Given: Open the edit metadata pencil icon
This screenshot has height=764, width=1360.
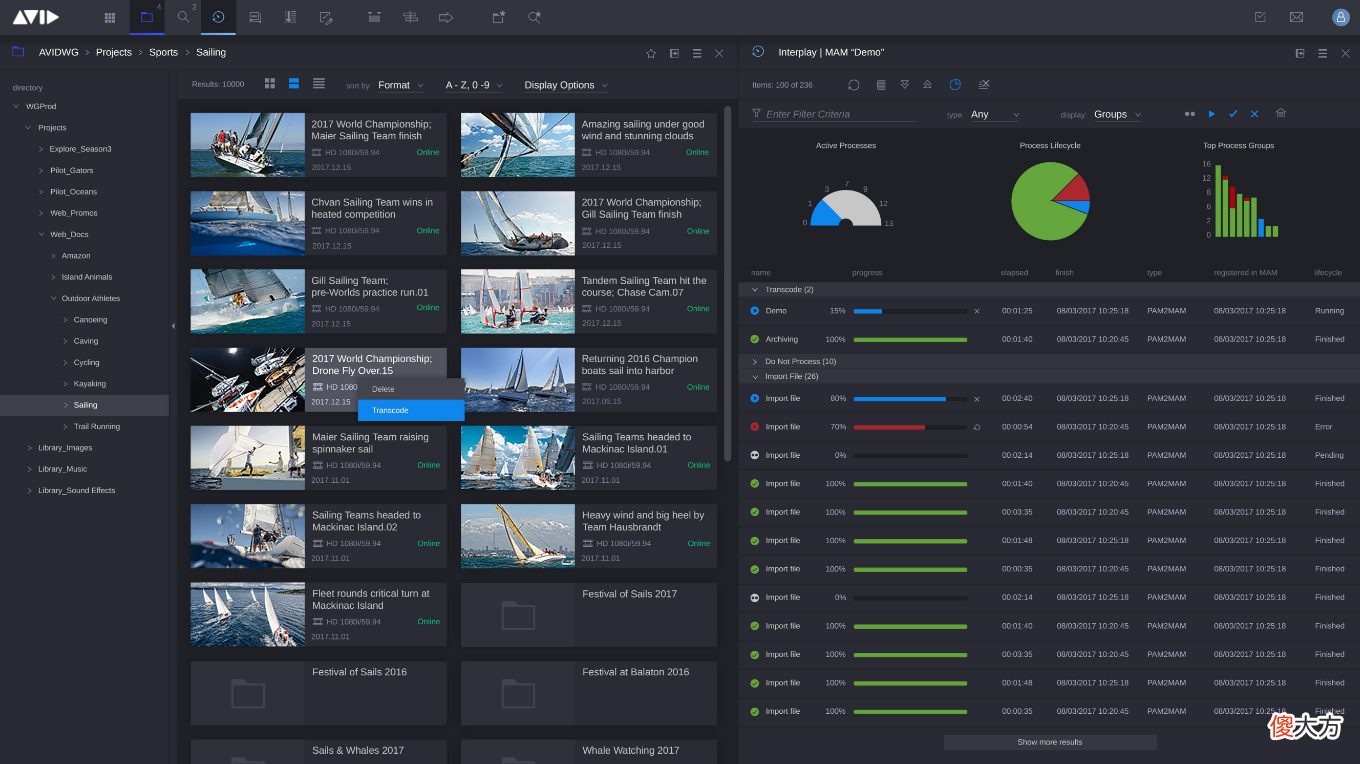Looking at the screenshot, I should coord(326,17).
